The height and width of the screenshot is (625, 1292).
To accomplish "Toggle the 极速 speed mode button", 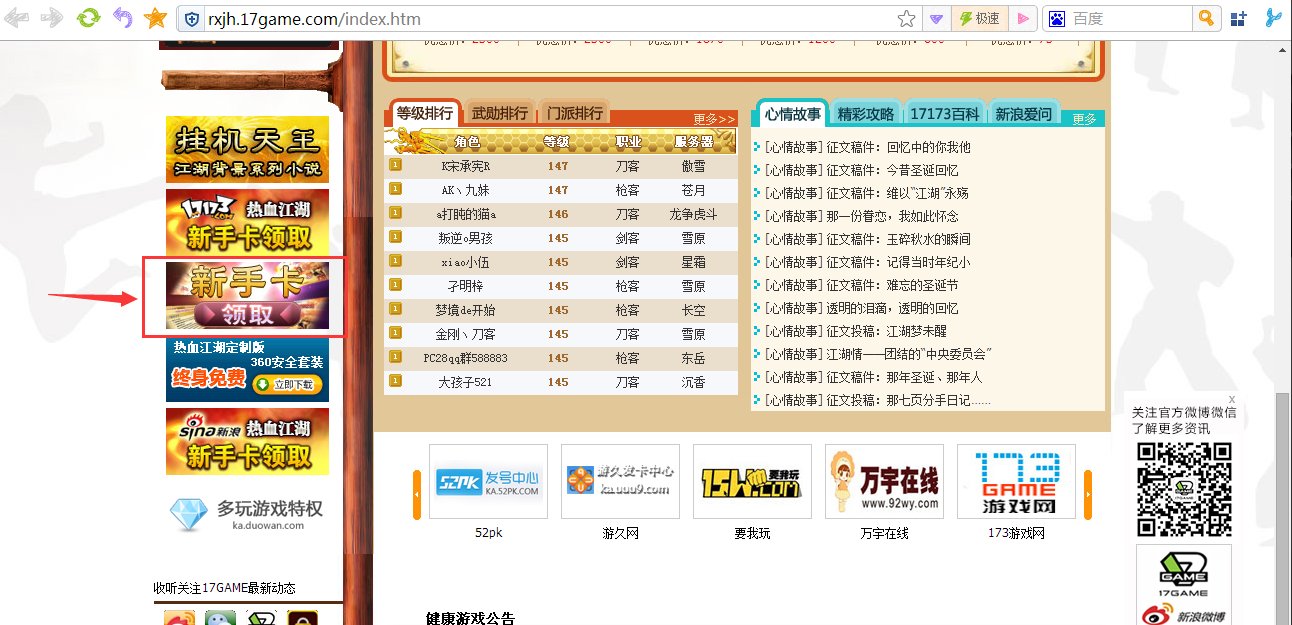I will point(979,18).
